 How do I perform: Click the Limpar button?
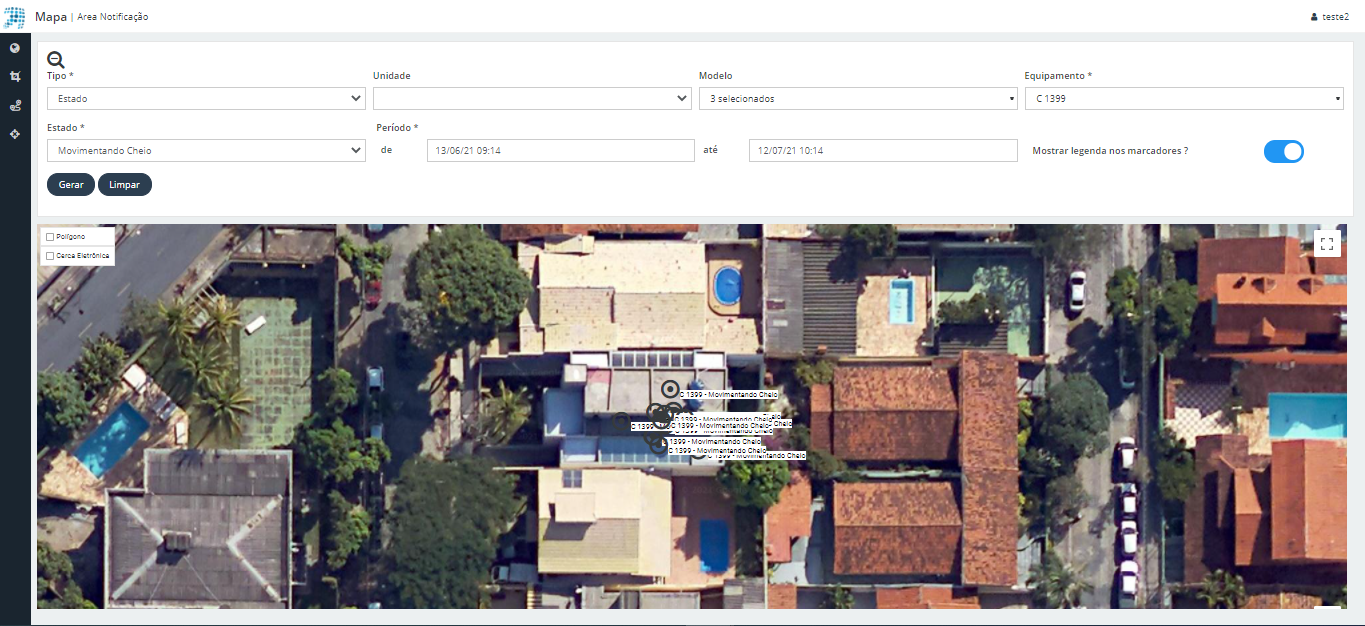(x=125, y=185)
